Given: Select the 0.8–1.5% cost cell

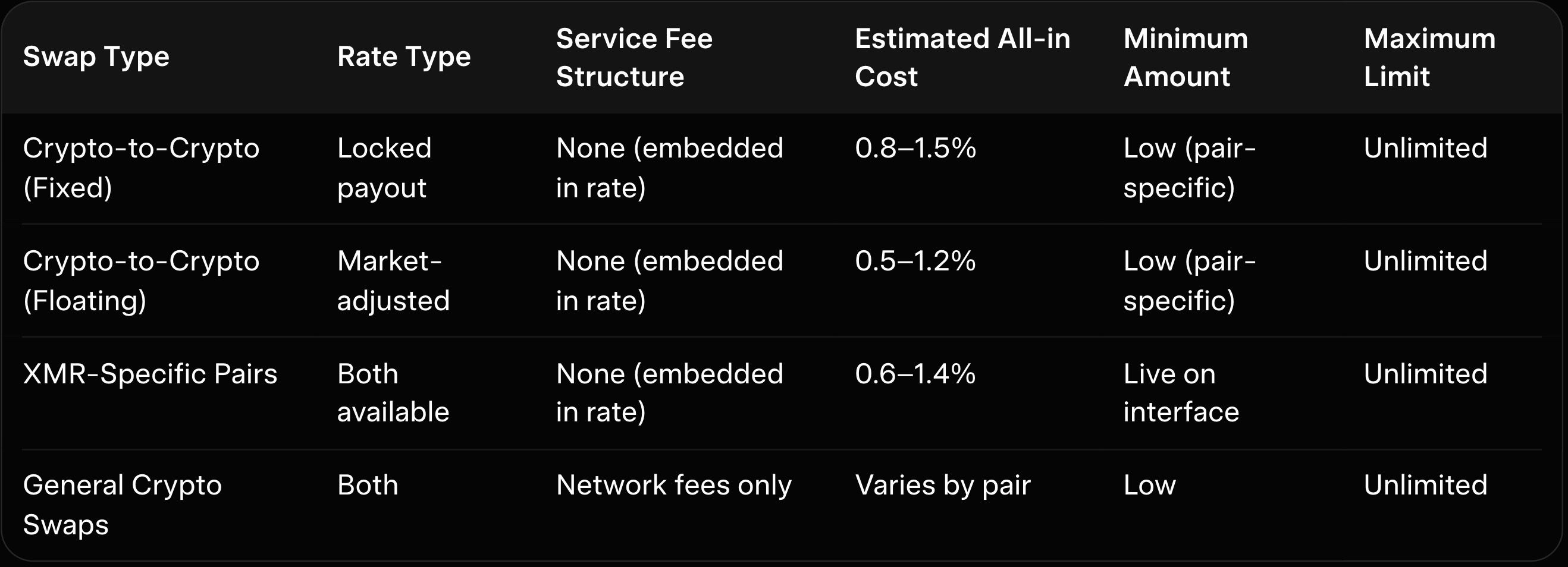Looking at the screenshot, I should click(x=915, y=149).
